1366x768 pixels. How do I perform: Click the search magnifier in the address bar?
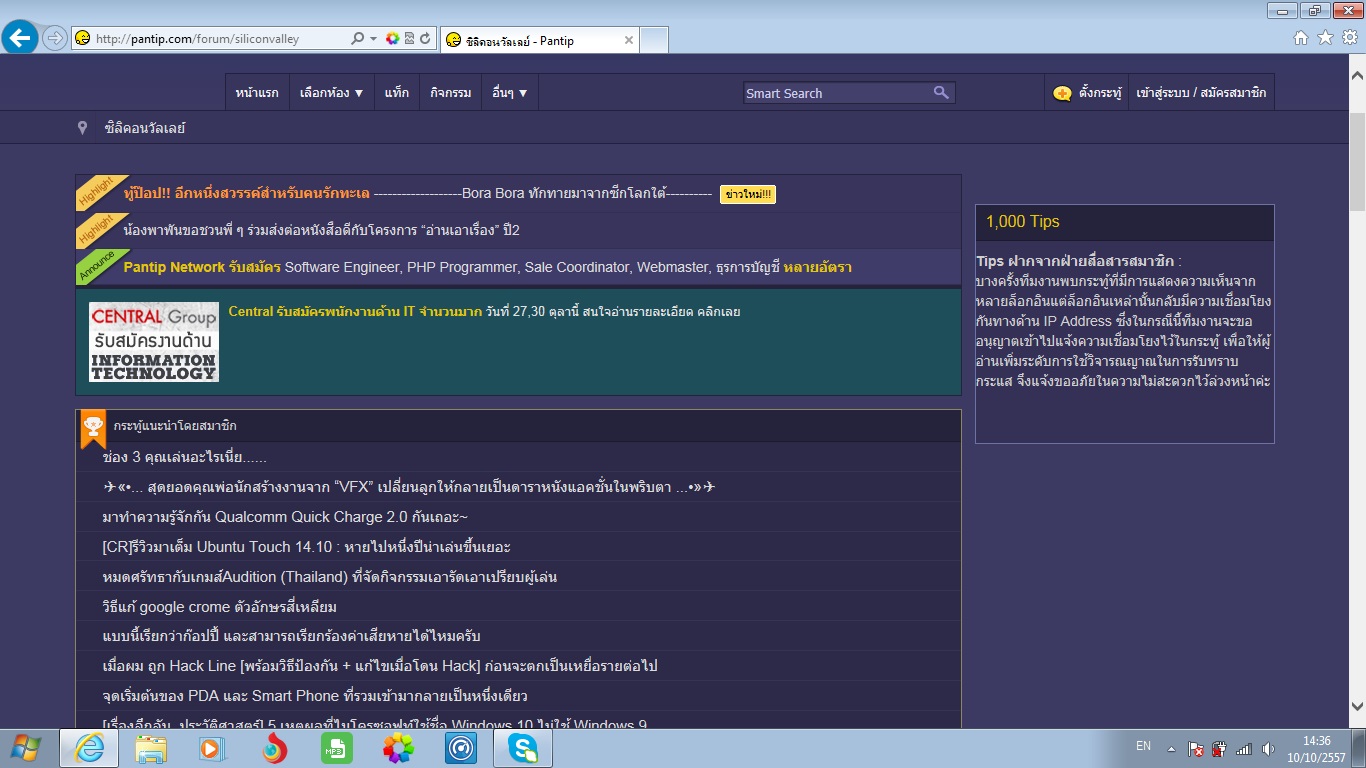(x=357, y=39)
